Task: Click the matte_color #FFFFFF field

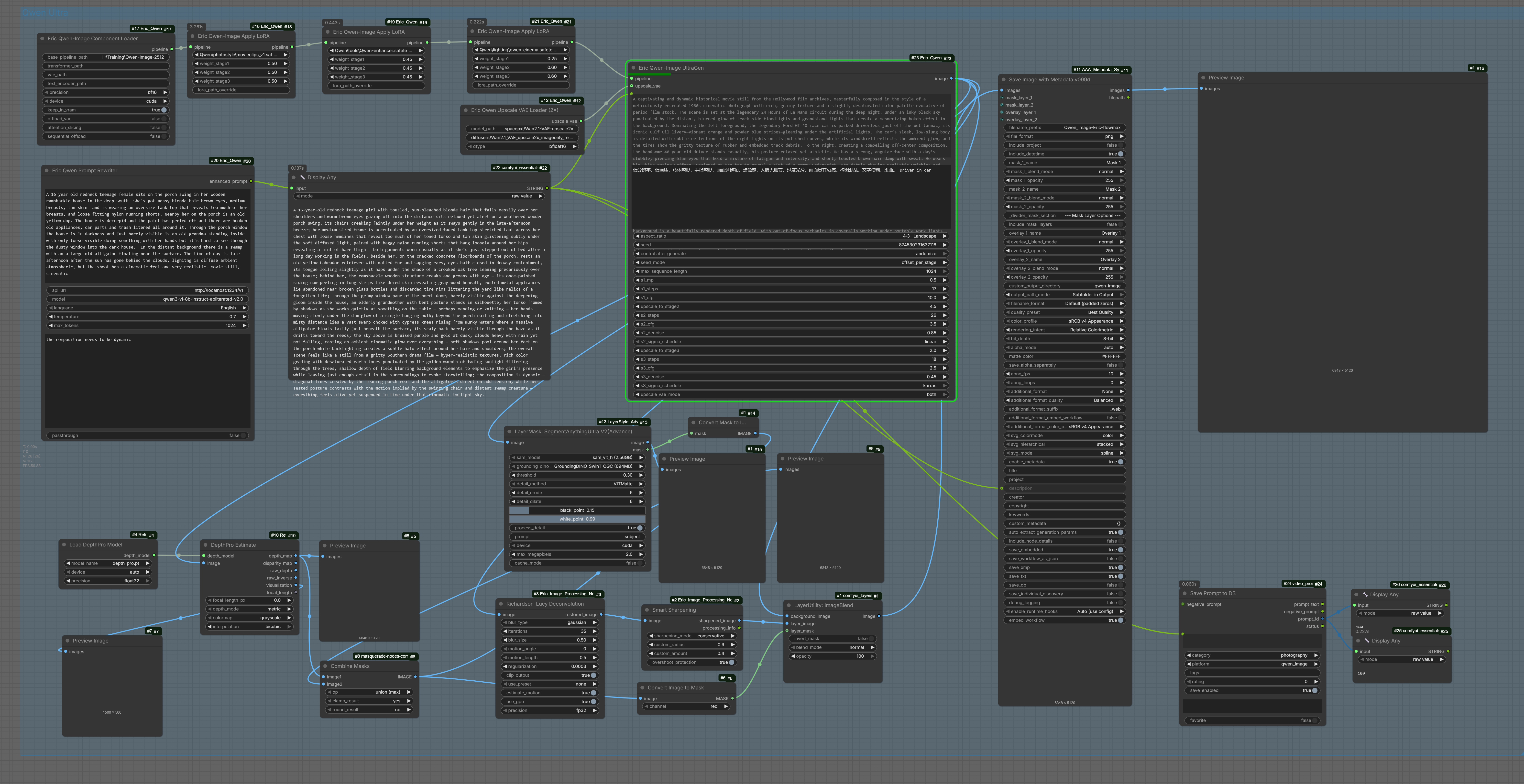Action: tap(1064, 357)
